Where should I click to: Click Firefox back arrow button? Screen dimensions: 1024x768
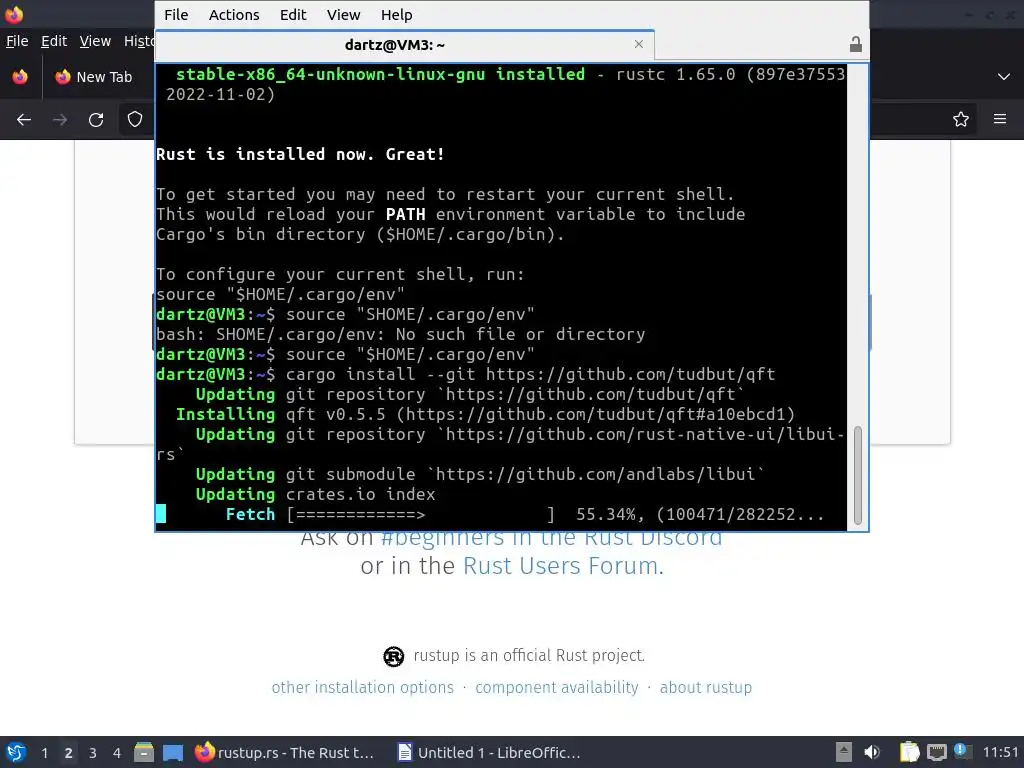(x=24, y=120)
